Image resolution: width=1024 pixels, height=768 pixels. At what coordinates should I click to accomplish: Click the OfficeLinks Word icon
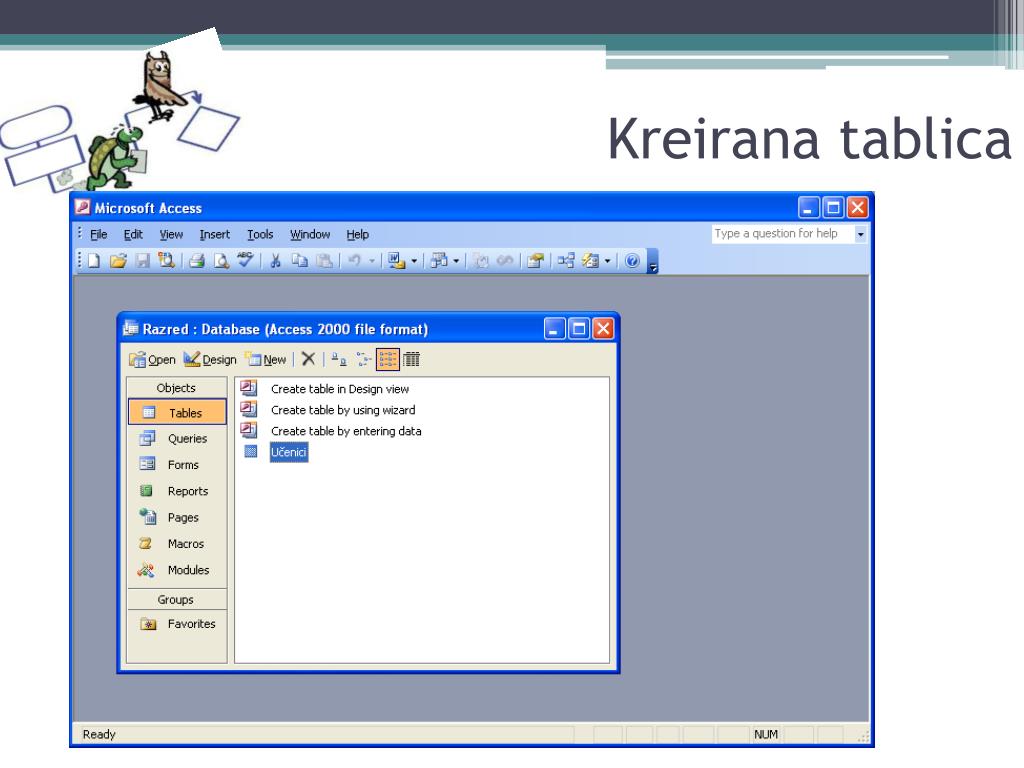coord(396,261)
